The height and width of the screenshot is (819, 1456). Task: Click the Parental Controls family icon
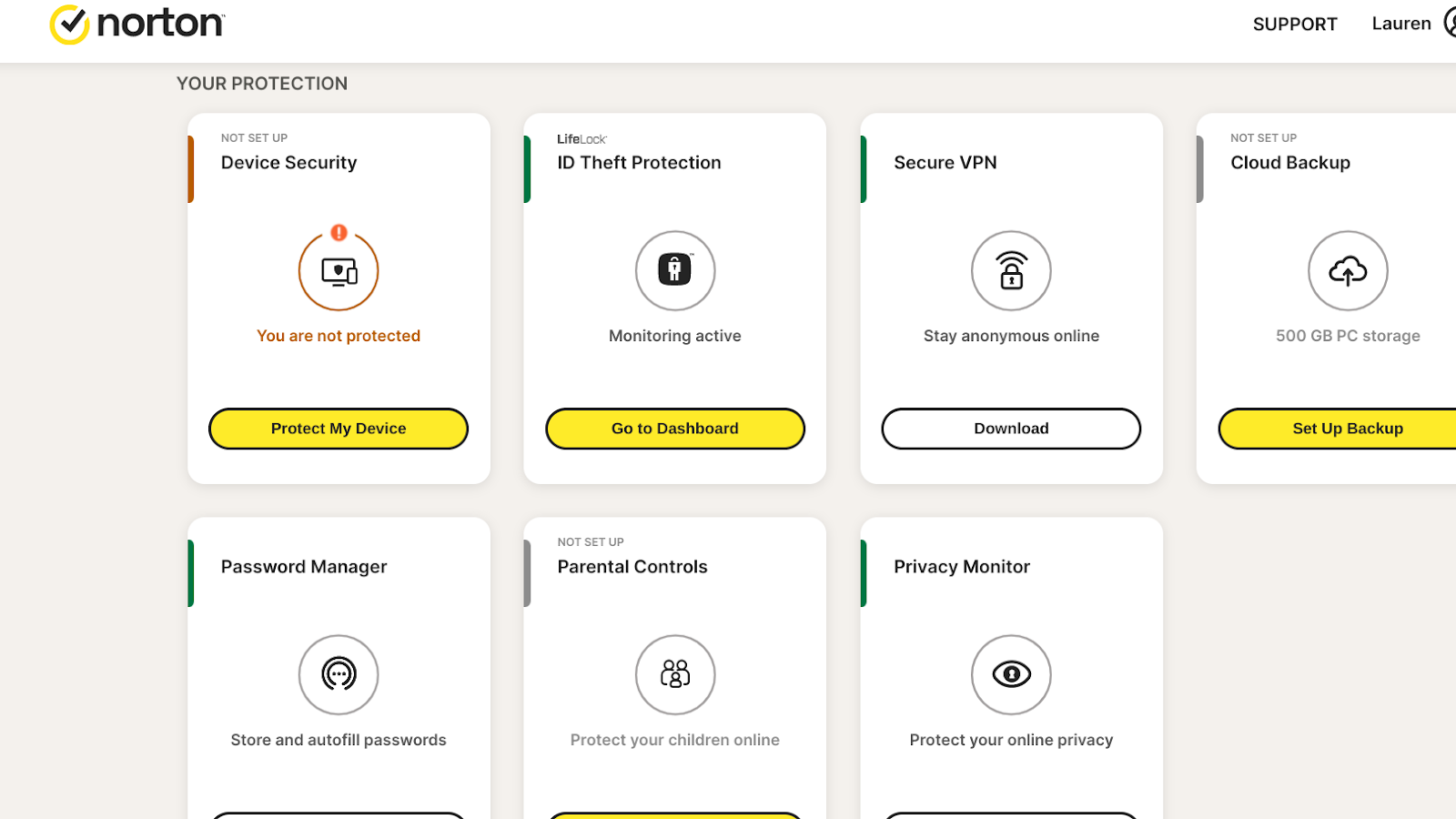click(x=675, y=674)
